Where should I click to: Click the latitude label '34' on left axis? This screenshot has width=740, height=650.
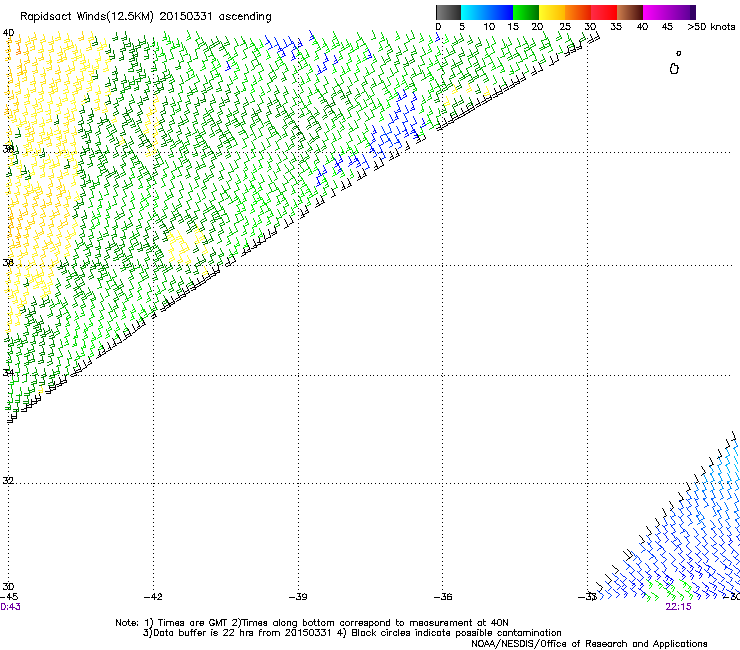[8, 372]
